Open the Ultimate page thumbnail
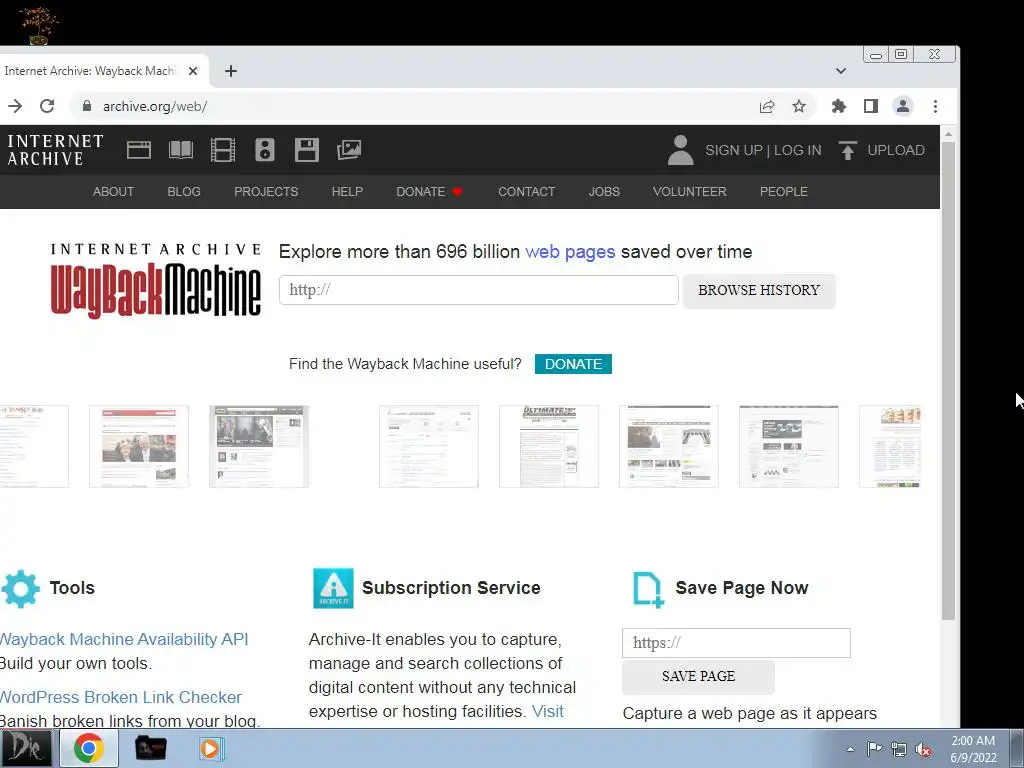The width and height of the screenshot is (1024, 768). click(x=549, y=447)
